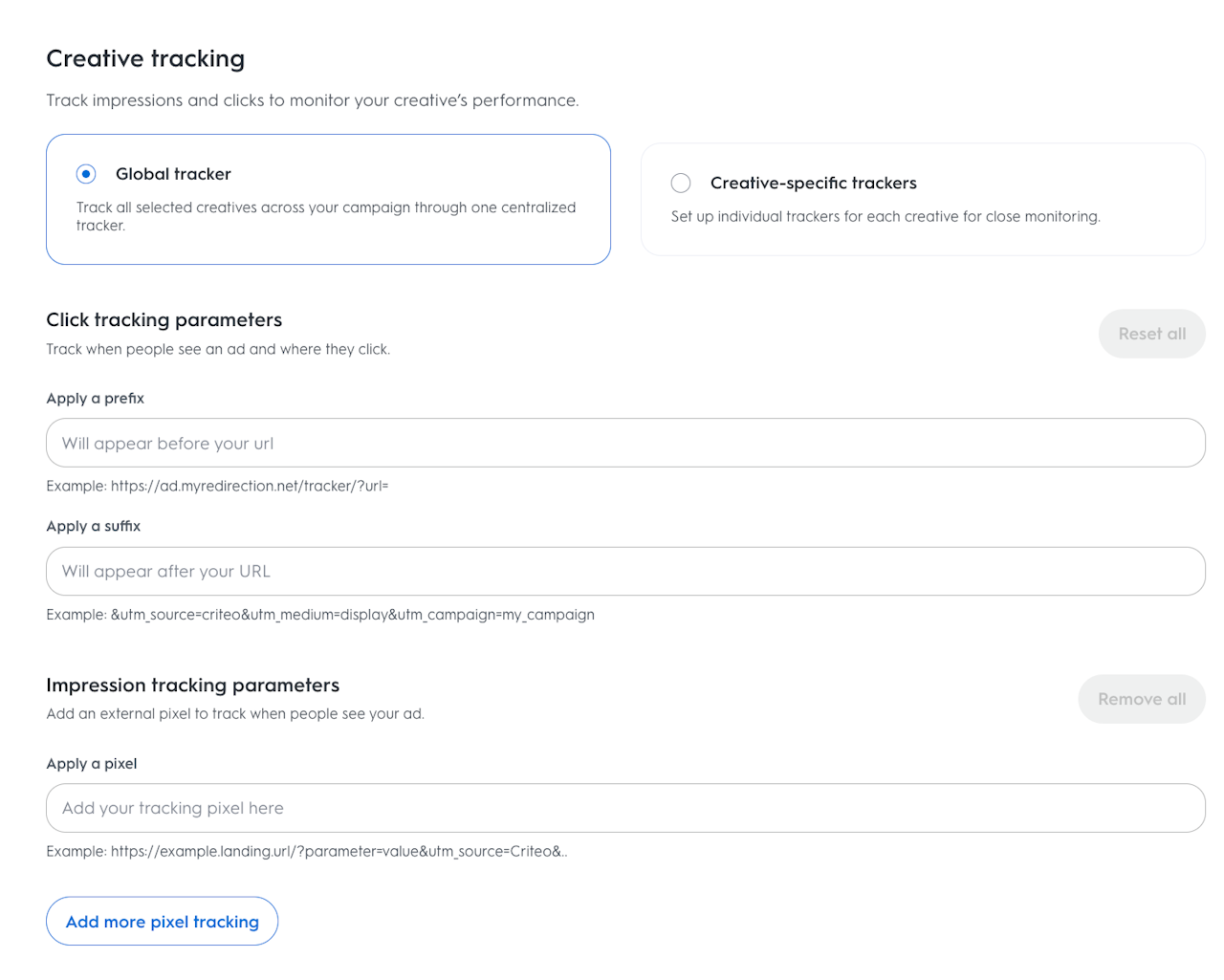Click the "Apply a prefix" field label
The width and height of the screenshot is (1224, 980).
pos(95,399)
